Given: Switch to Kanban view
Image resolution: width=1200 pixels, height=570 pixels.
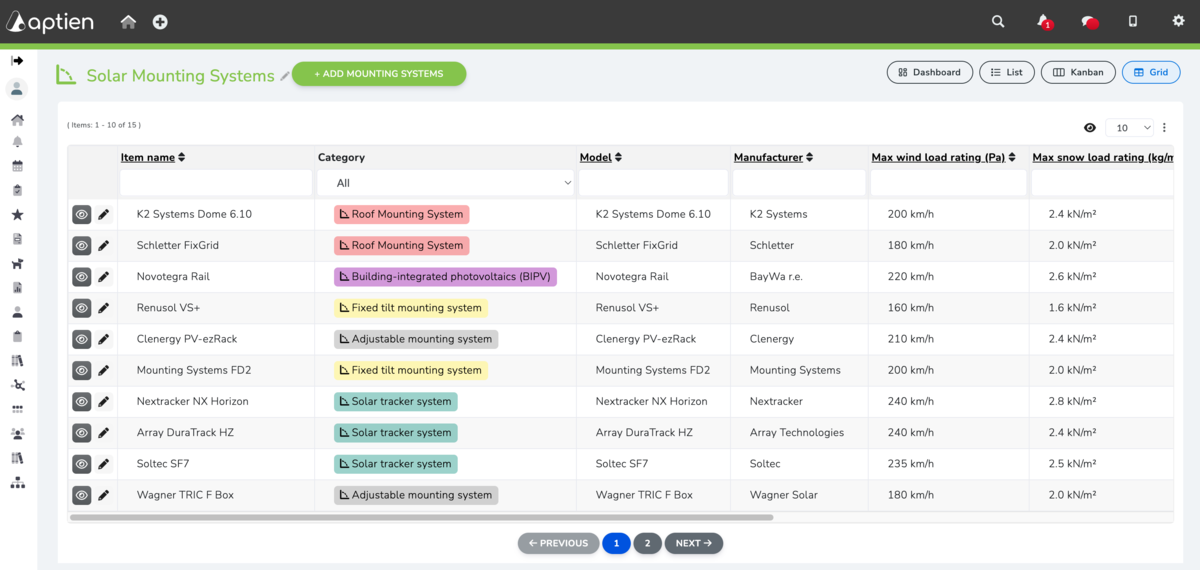Looking at the screenshot, I should coord(1079,72).
